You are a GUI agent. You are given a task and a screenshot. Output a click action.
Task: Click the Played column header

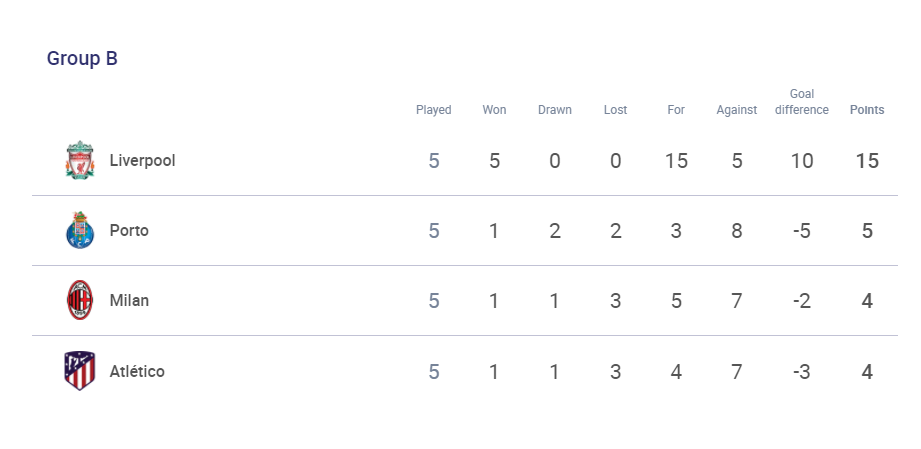(433, 110)
